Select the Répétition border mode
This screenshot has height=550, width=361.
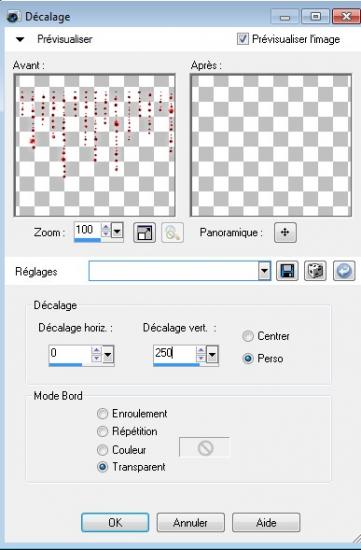coord(102,431)
